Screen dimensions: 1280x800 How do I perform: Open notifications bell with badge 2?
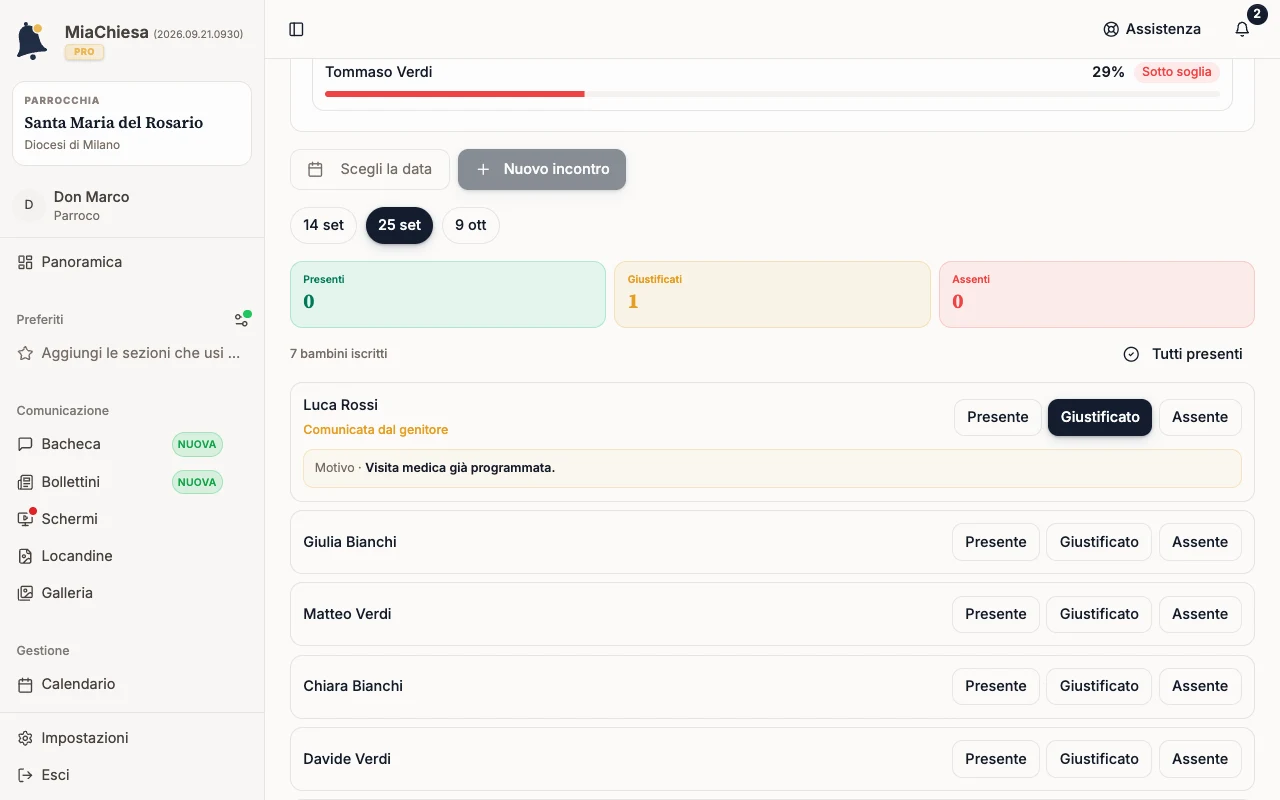pos(1242,29)
